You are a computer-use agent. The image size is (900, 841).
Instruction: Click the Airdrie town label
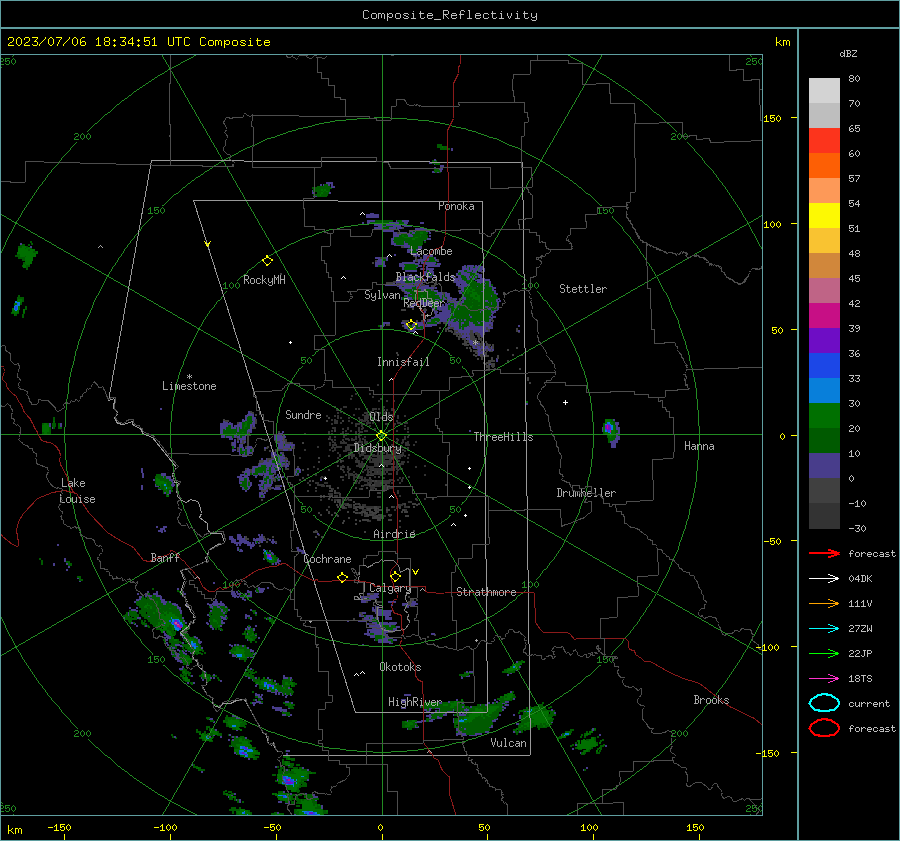394,534
